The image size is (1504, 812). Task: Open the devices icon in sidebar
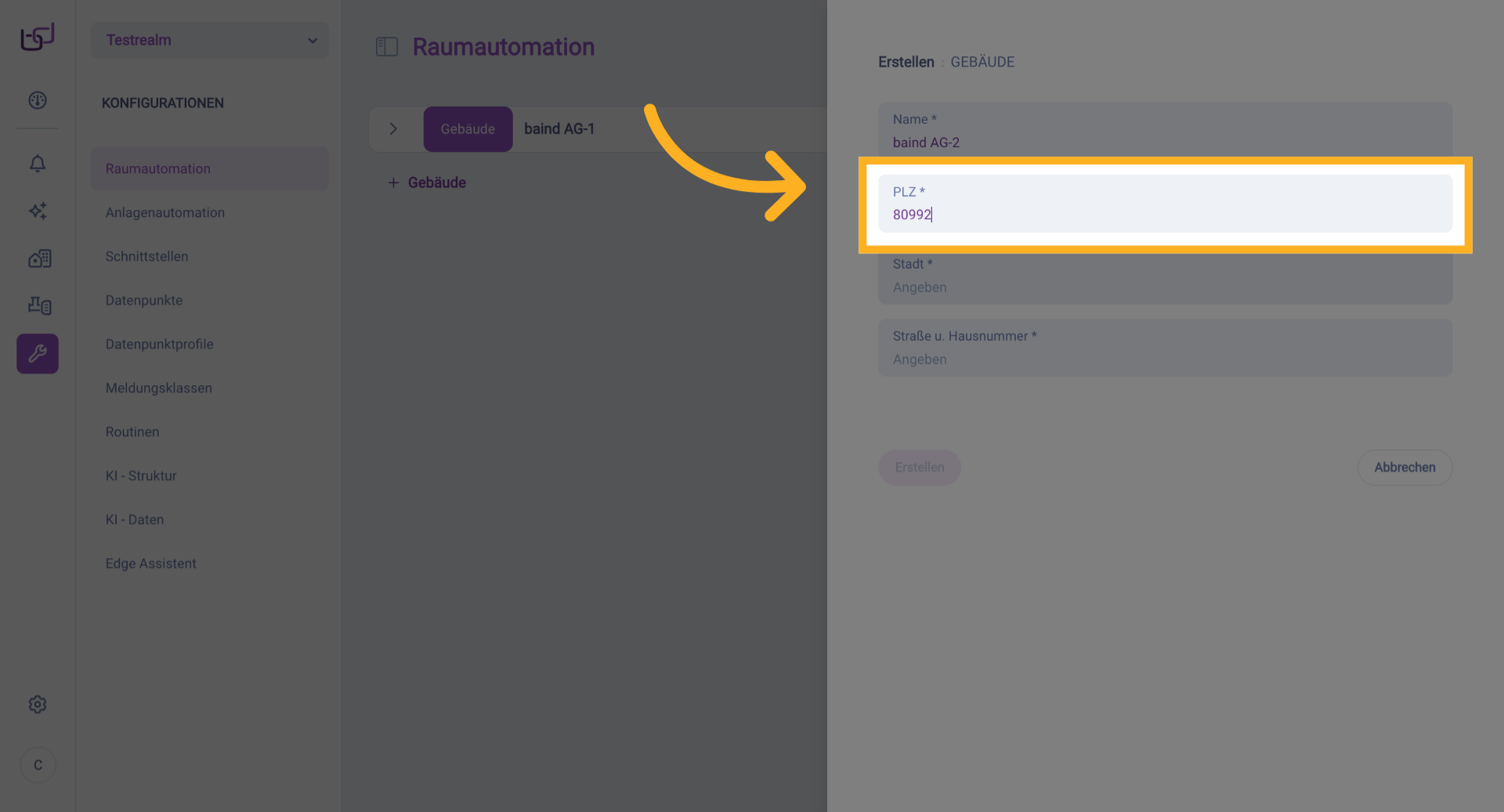[x=39, y=305]
